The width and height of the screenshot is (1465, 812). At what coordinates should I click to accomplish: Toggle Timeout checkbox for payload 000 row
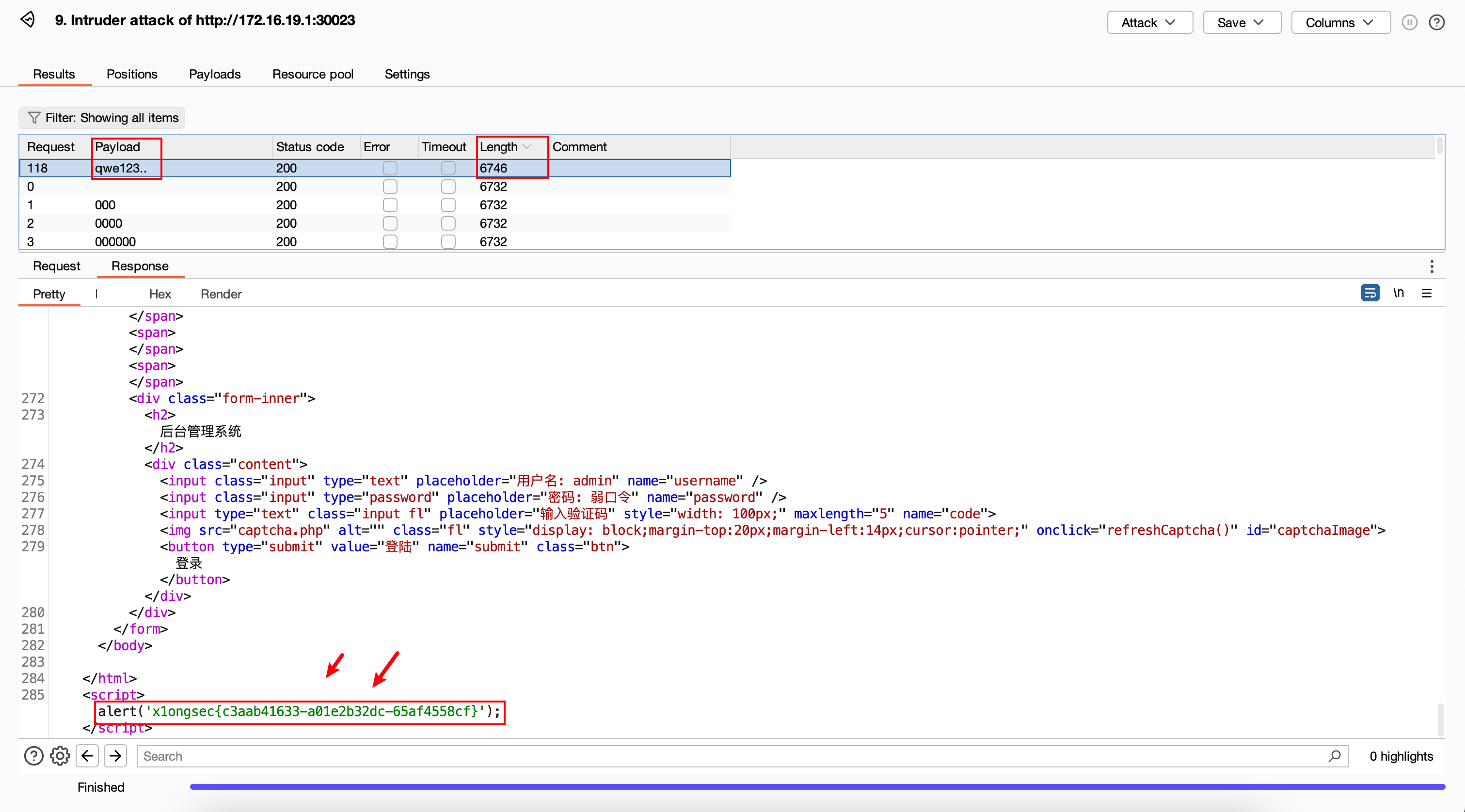(x=448, y=204)
